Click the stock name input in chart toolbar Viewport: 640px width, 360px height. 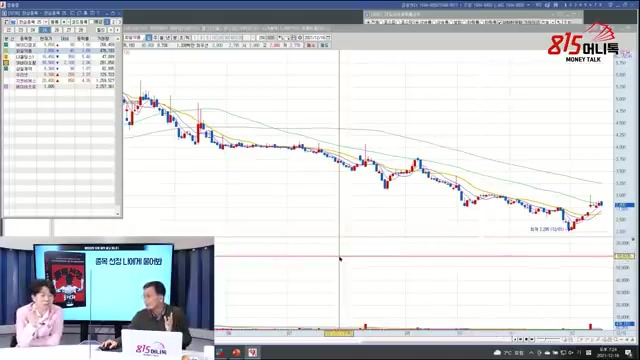point(134,38)
